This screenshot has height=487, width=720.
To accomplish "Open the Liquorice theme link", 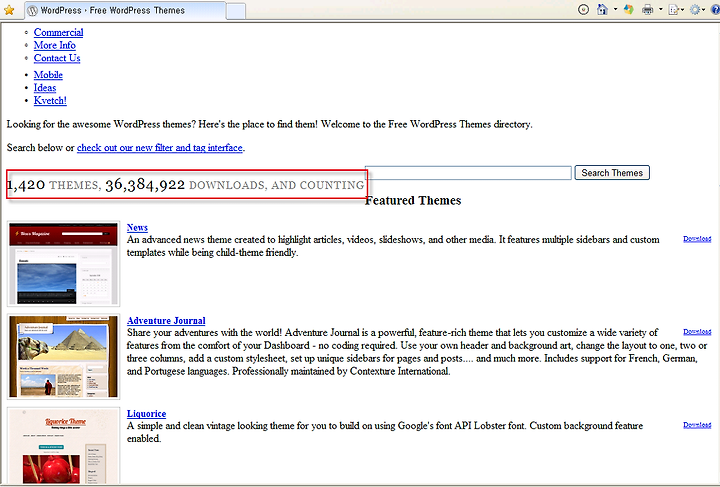I will (x=146, y=414).
